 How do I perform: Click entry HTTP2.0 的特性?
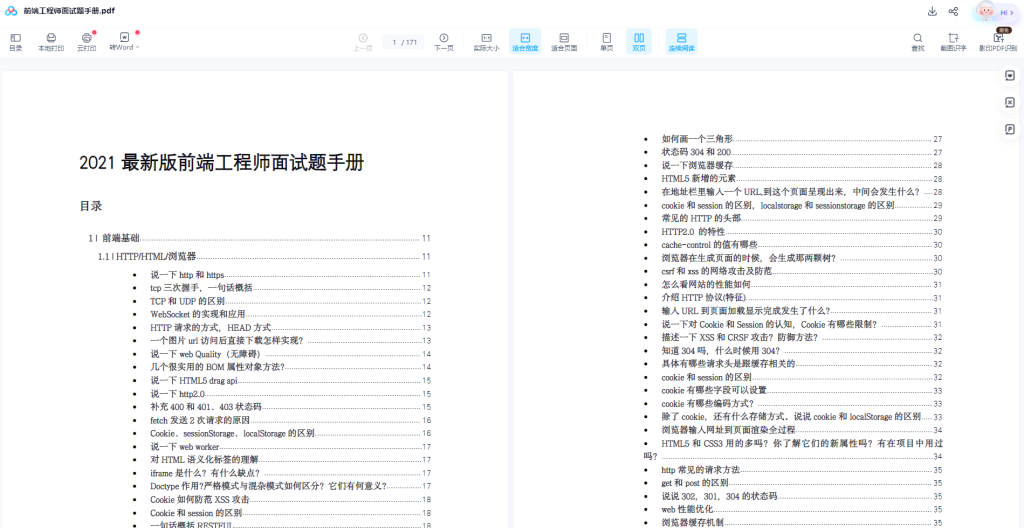(x=802, y=232)
